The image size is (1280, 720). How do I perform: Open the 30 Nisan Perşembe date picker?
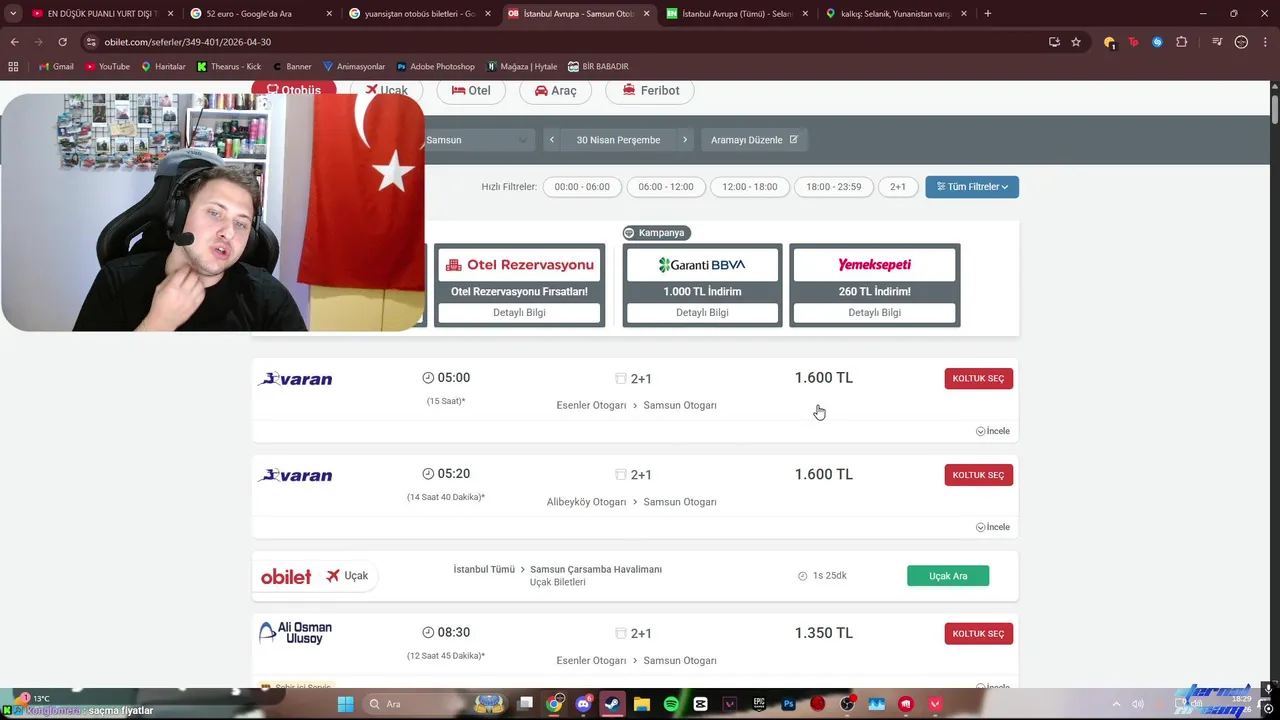tap(618, 140)
